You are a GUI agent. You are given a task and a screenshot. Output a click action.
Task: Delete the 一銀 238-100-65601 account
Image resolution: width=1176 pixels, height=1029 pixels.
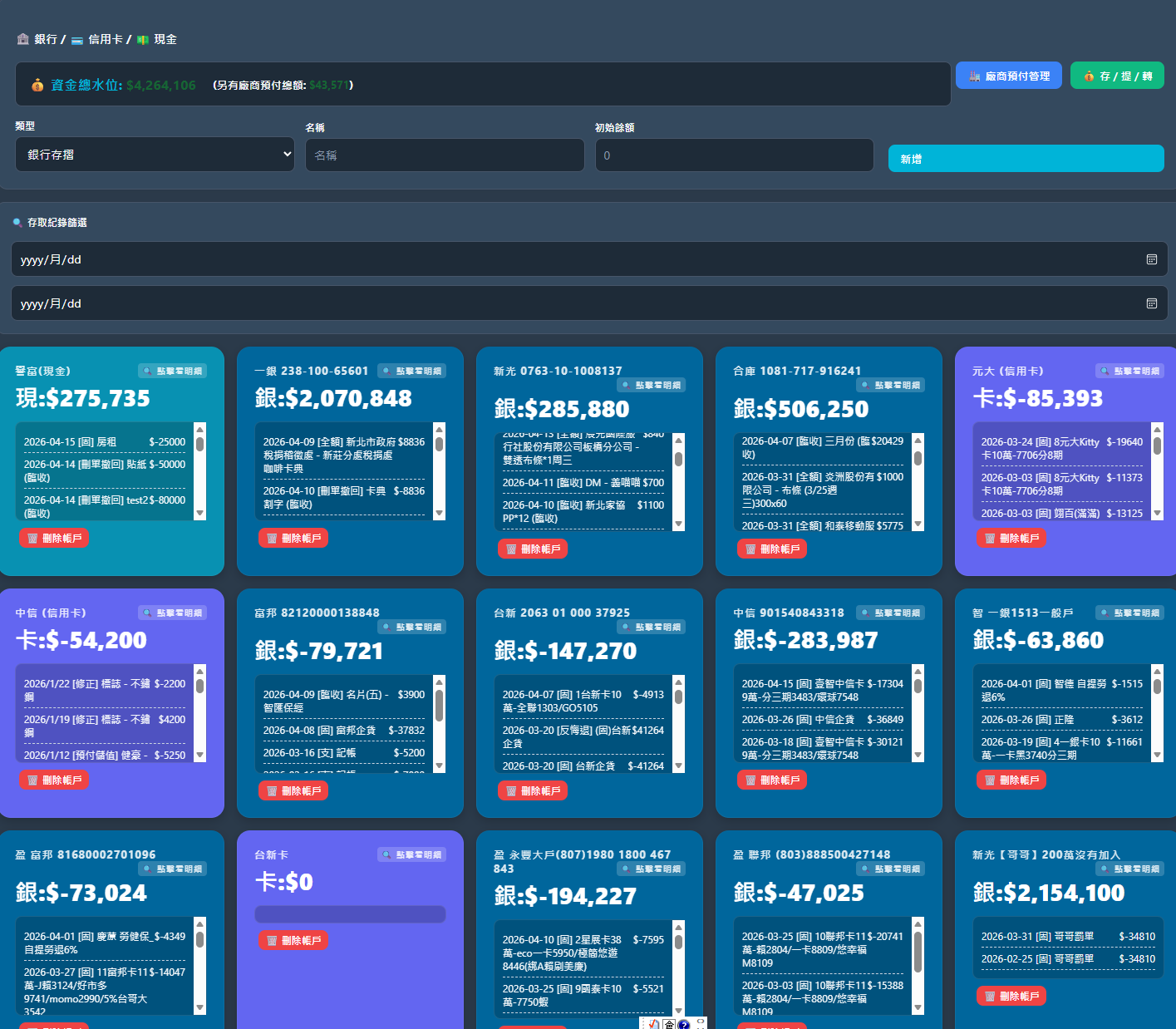click(x=294, y=538)
